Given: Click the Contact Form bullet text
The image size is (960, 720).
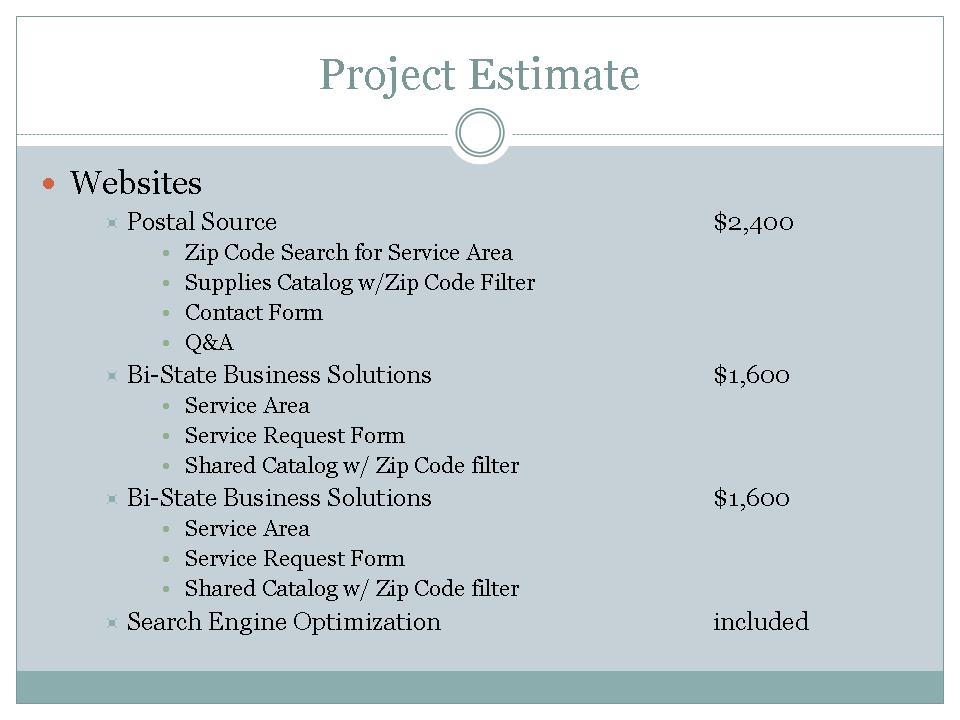Looking at the screenshot, I should click(254, 313).
